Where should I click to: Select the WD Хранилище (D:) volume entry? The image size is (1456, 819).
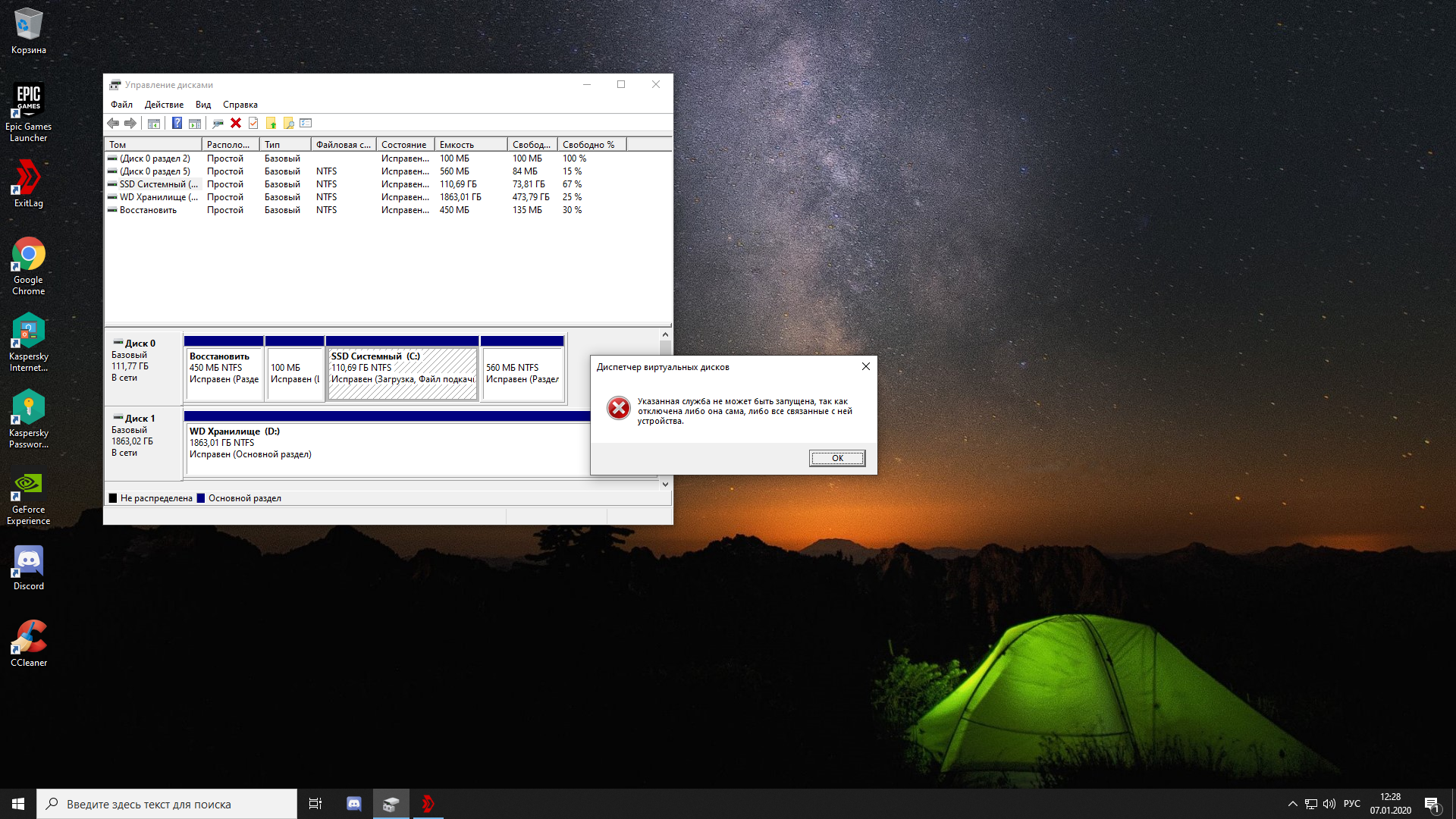tap(160, 196)
